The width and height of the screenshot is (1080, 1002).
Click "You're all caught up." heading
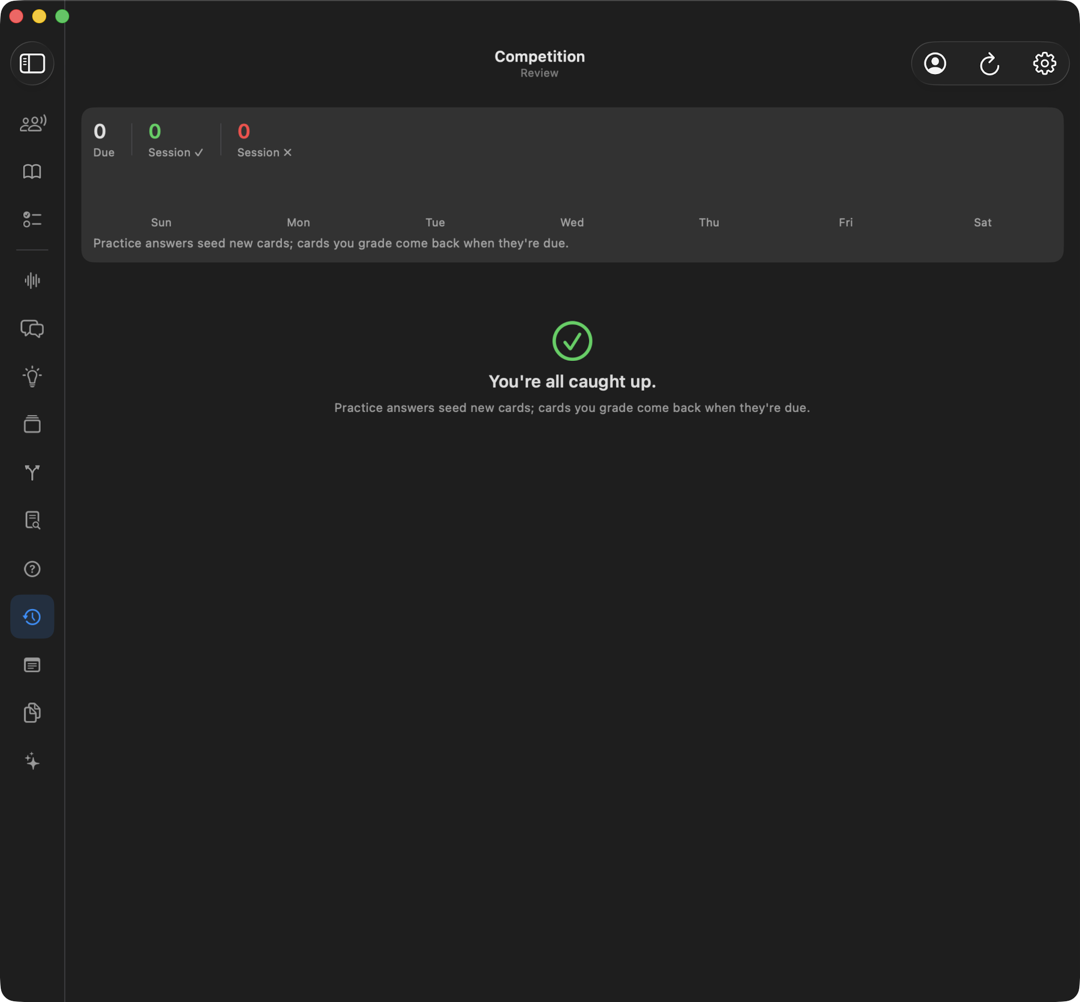[572, 382]
